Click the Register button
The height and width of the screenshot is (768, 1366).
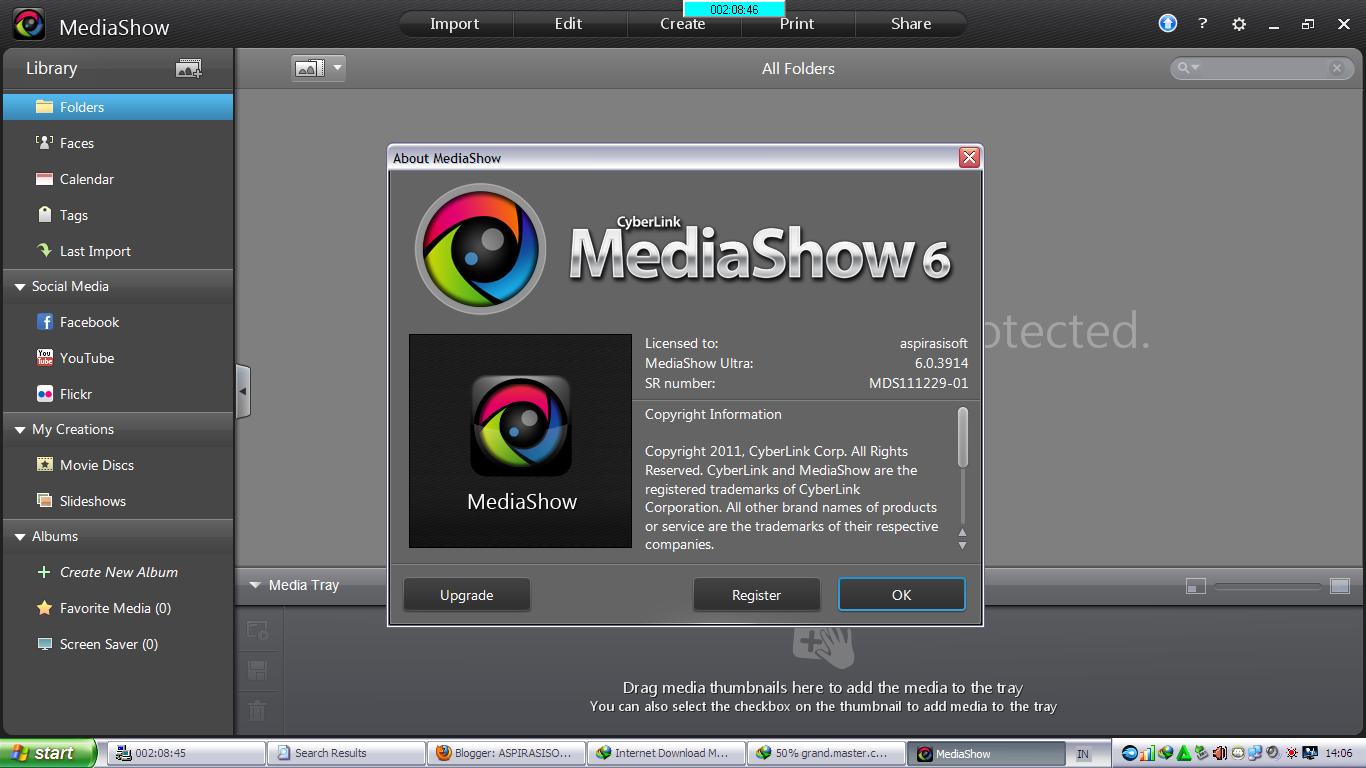click(x=756, y=595)
